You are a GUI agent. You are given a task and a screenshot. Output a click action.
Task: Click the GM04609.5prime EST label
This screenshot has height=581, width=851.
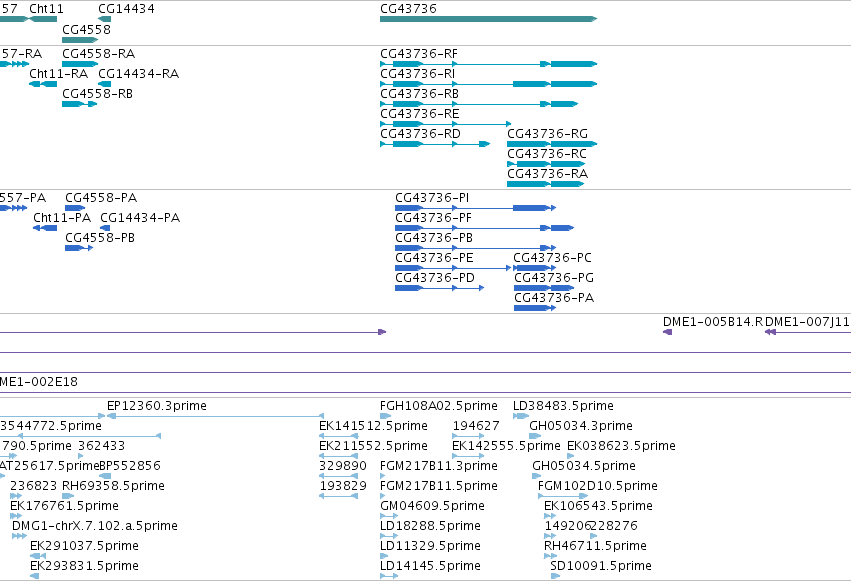coord(432,506)
